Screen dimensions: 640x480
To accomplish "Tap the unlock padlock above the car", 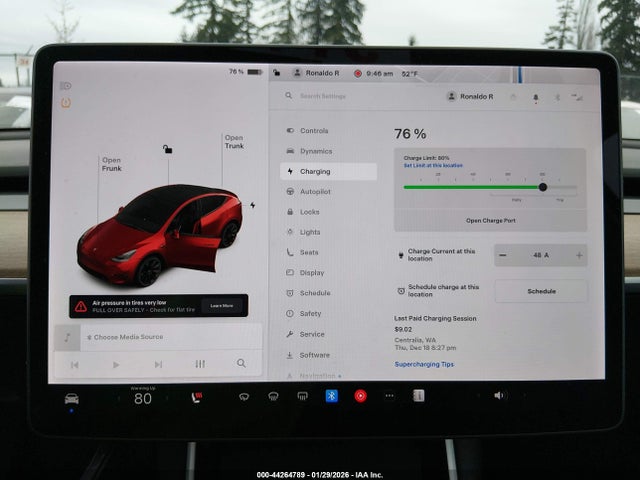I will pyautogui.click(x=167, y=149).
